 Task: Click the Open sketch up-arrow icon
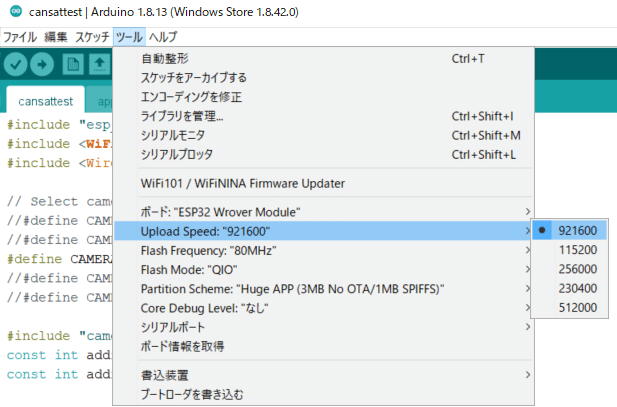tap(99, 65)
